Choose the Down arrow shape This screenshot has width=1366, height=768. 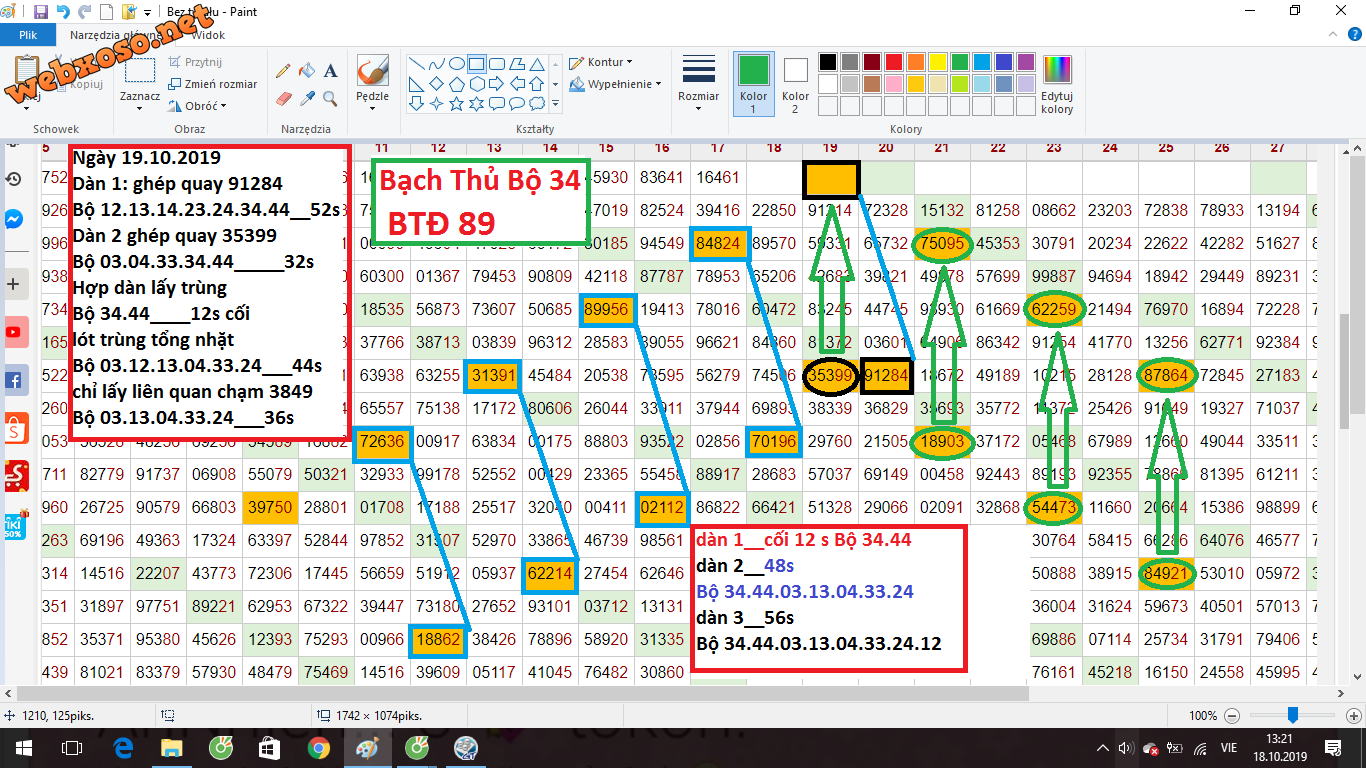[x=418, y=103]
